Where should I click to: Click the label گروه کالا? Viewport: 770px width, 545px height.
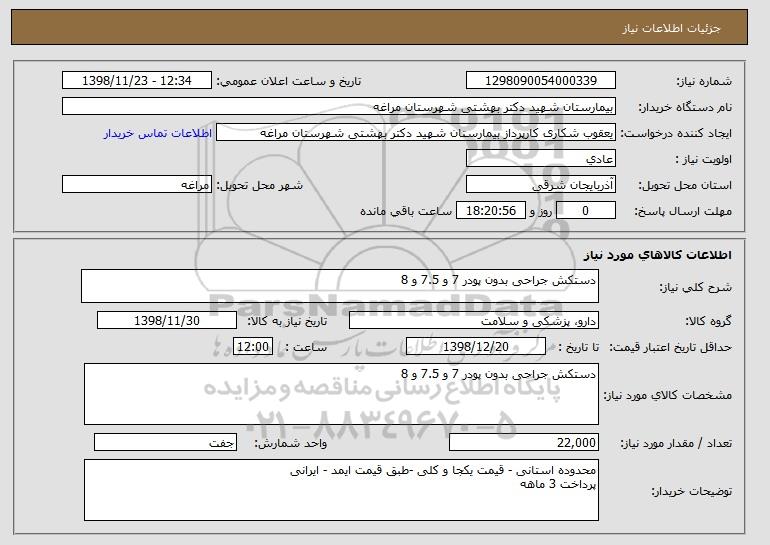[x=709, y=322]
